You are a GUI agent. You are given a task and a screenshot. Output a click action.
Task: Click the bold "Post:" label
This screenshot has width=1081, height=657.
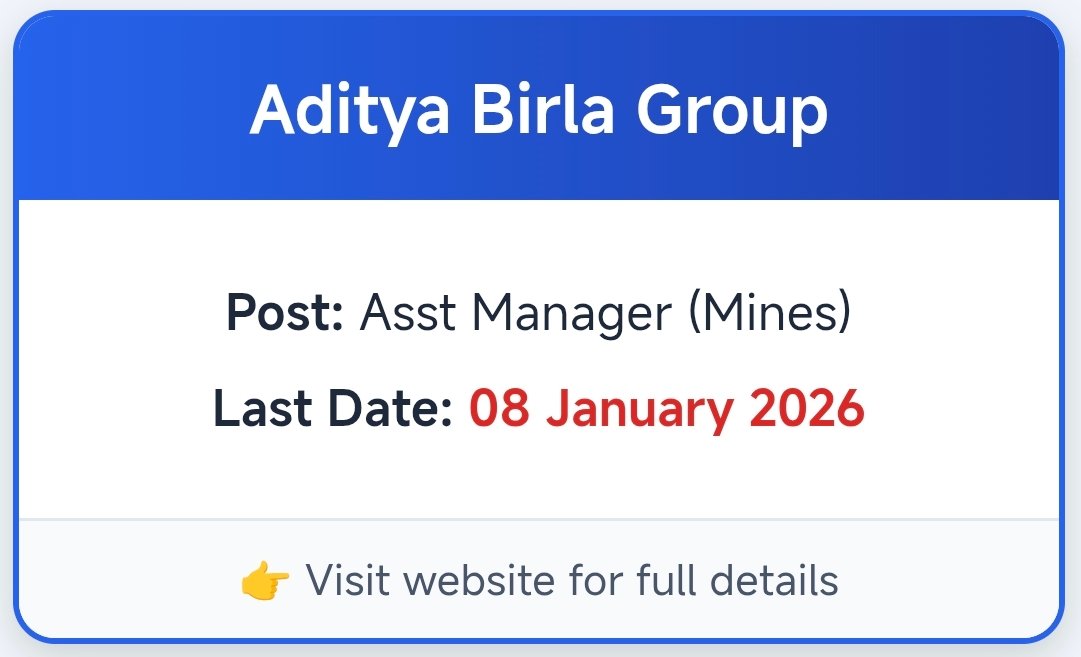click(285, 313)
